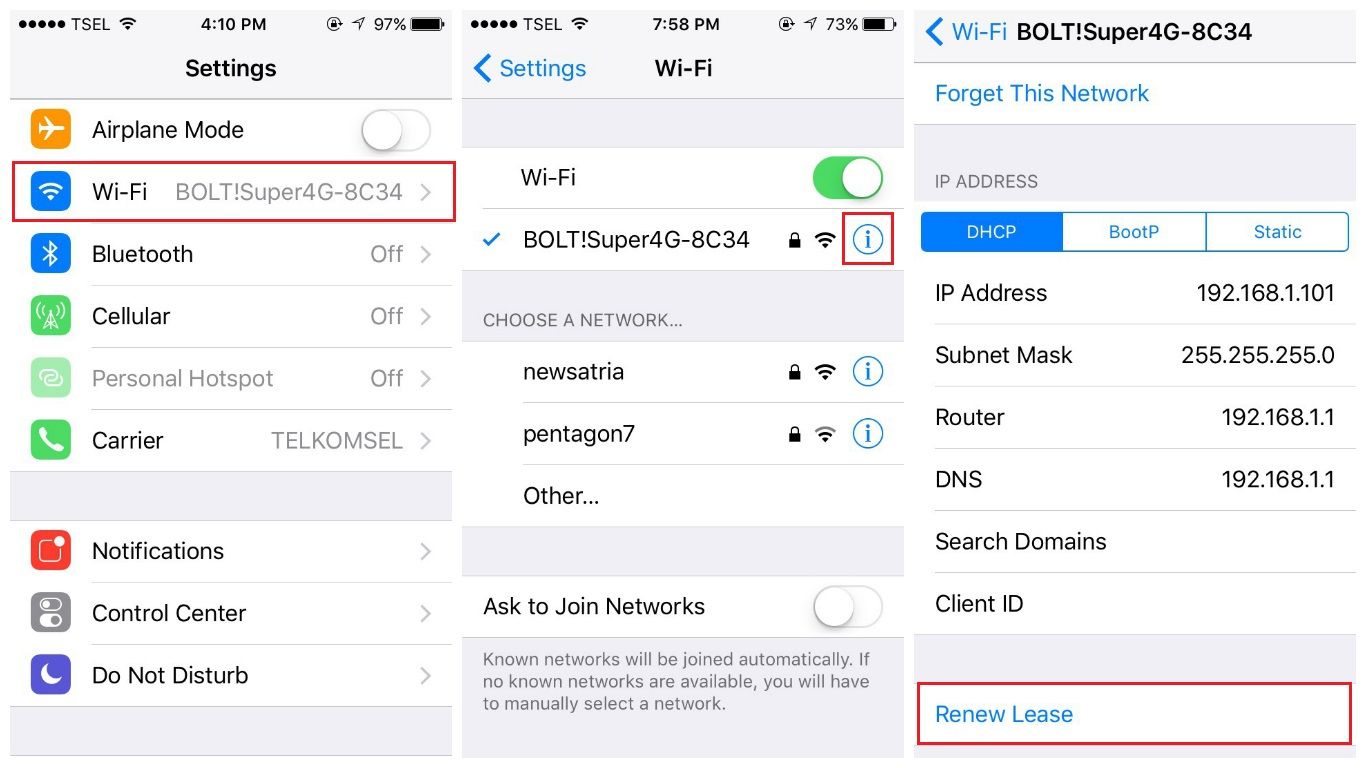
Task: Open the Control Center row chevron
Action: click(426, 613)
